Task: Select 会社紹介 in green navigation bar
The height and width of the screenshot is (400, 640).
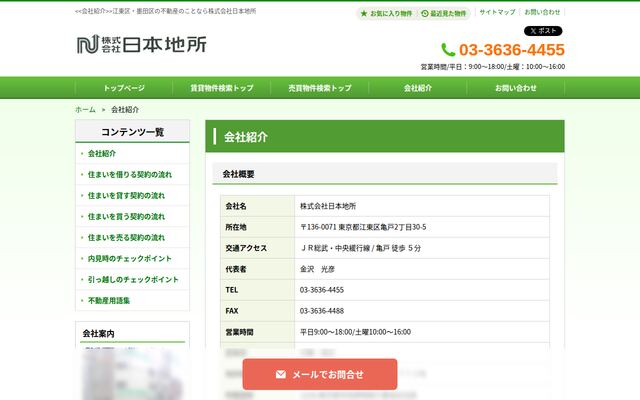Action: pos(418,88)
